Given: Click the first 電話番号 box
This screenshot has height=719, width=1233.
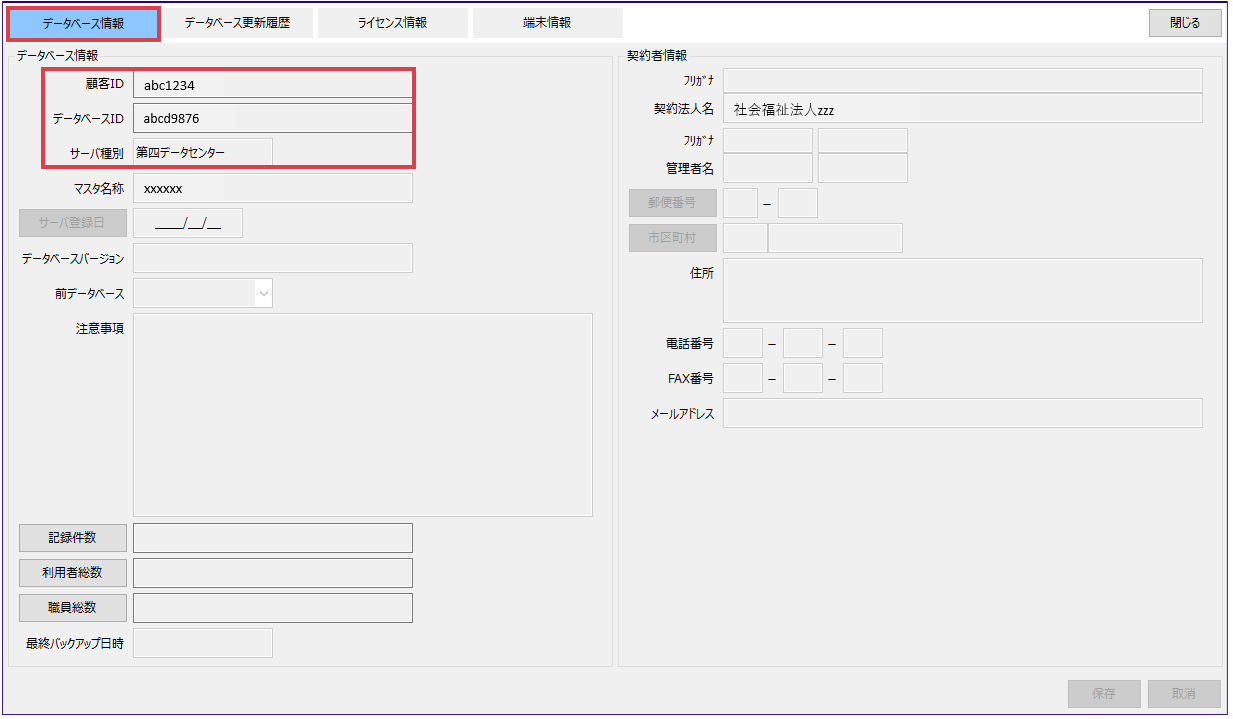Looking at the screenshot, I should pos(742,343).
